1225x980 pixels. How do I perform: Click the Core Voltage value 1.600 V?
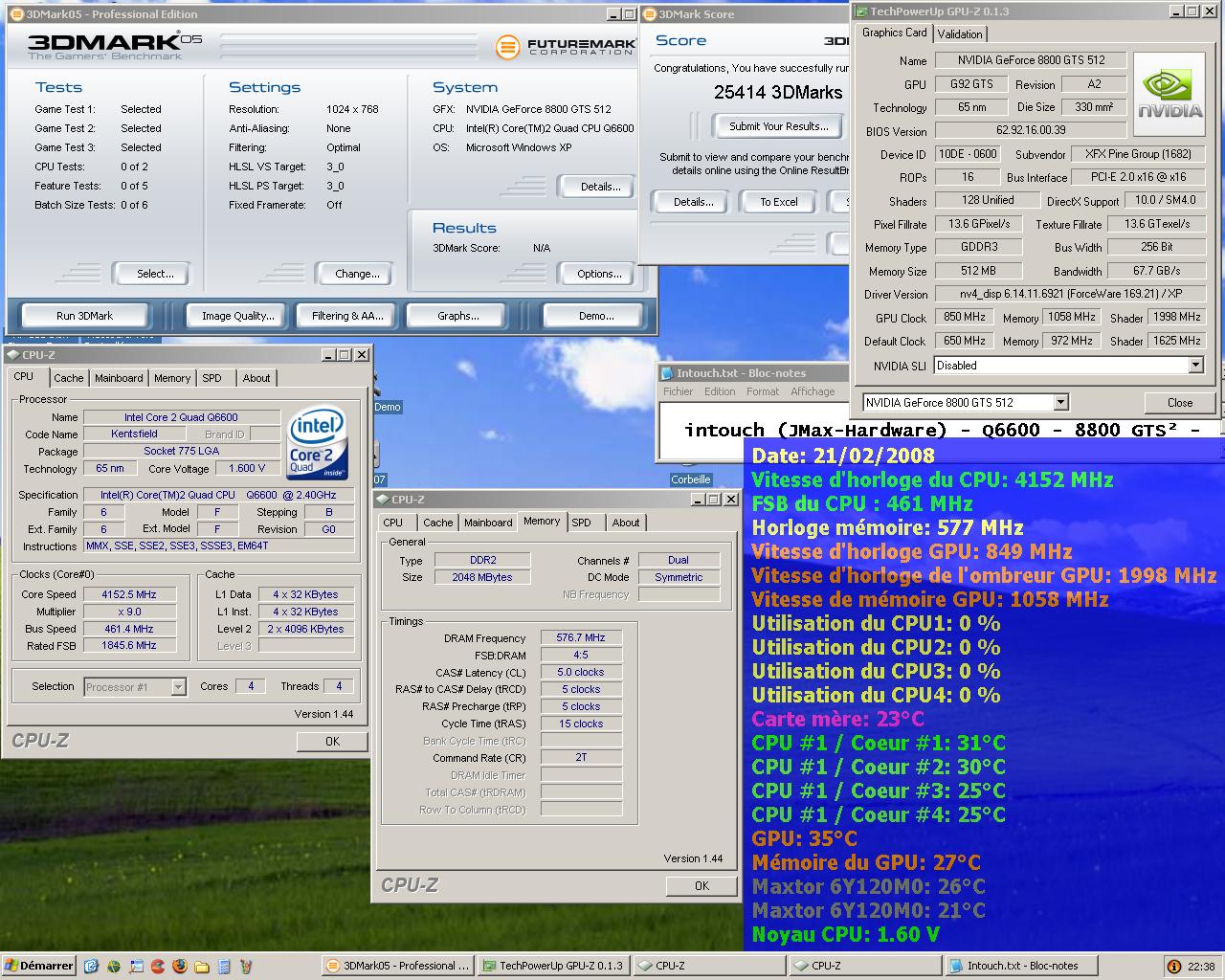coord(248,469)
